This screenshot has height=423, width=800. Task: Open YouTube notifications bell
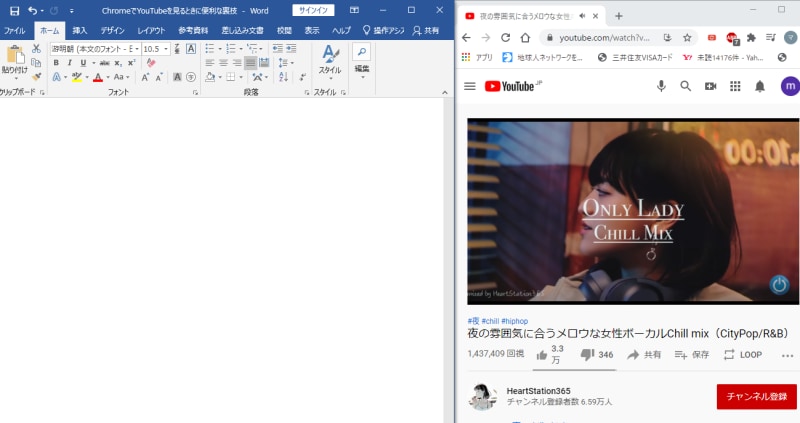pos(760,86)
